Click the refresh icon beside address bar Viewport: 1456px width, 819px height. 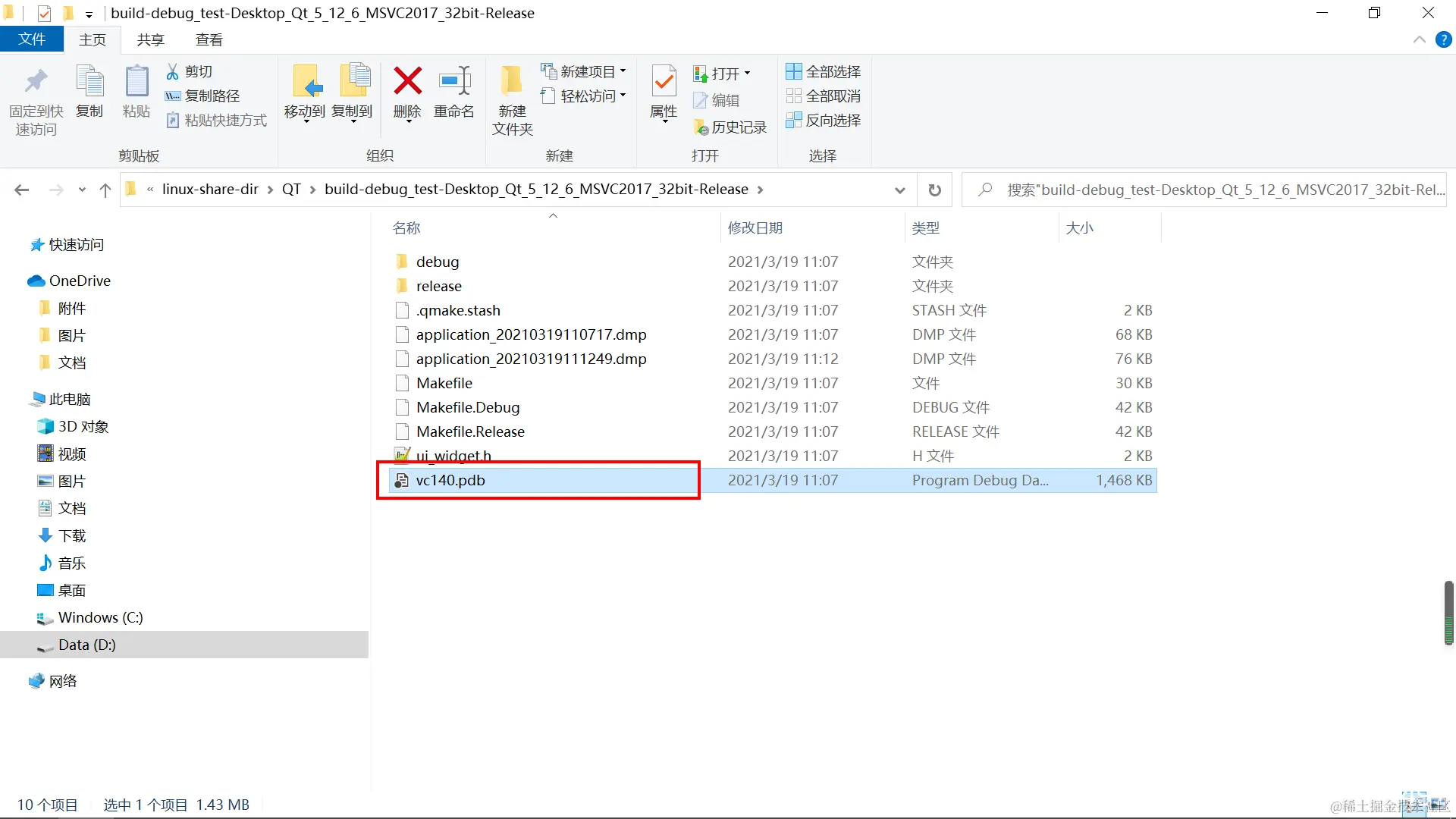click(934, 190)
